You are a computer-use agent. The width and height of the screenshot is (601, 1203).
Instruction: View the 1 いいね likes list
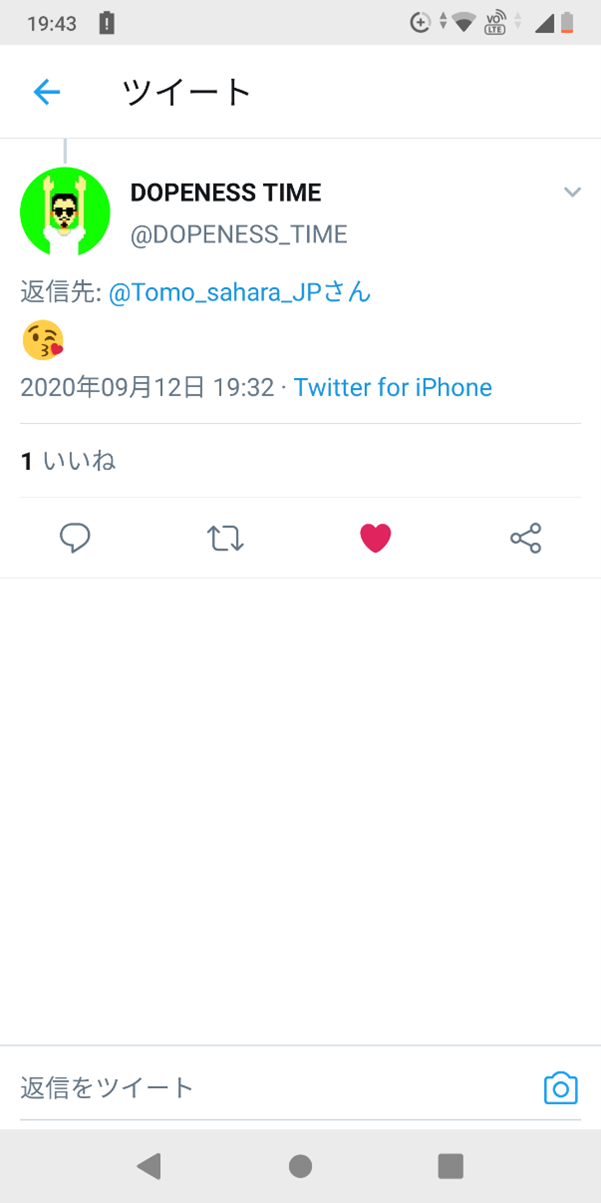point(68,461)
